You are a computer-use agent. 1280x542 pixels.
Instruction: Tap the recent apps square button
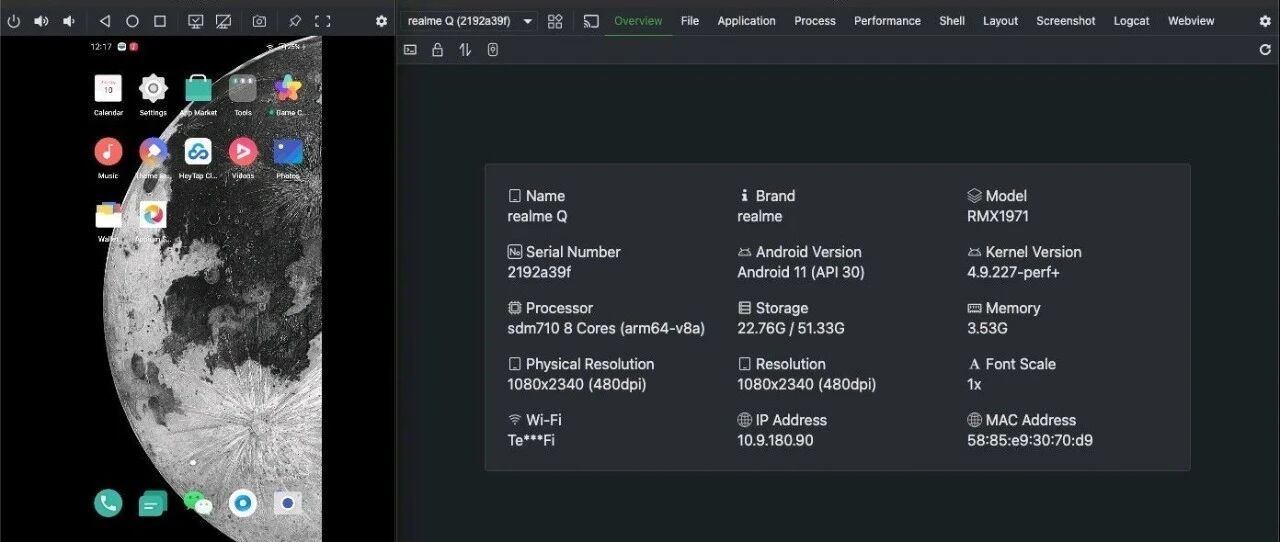click(x=160, y=21)
